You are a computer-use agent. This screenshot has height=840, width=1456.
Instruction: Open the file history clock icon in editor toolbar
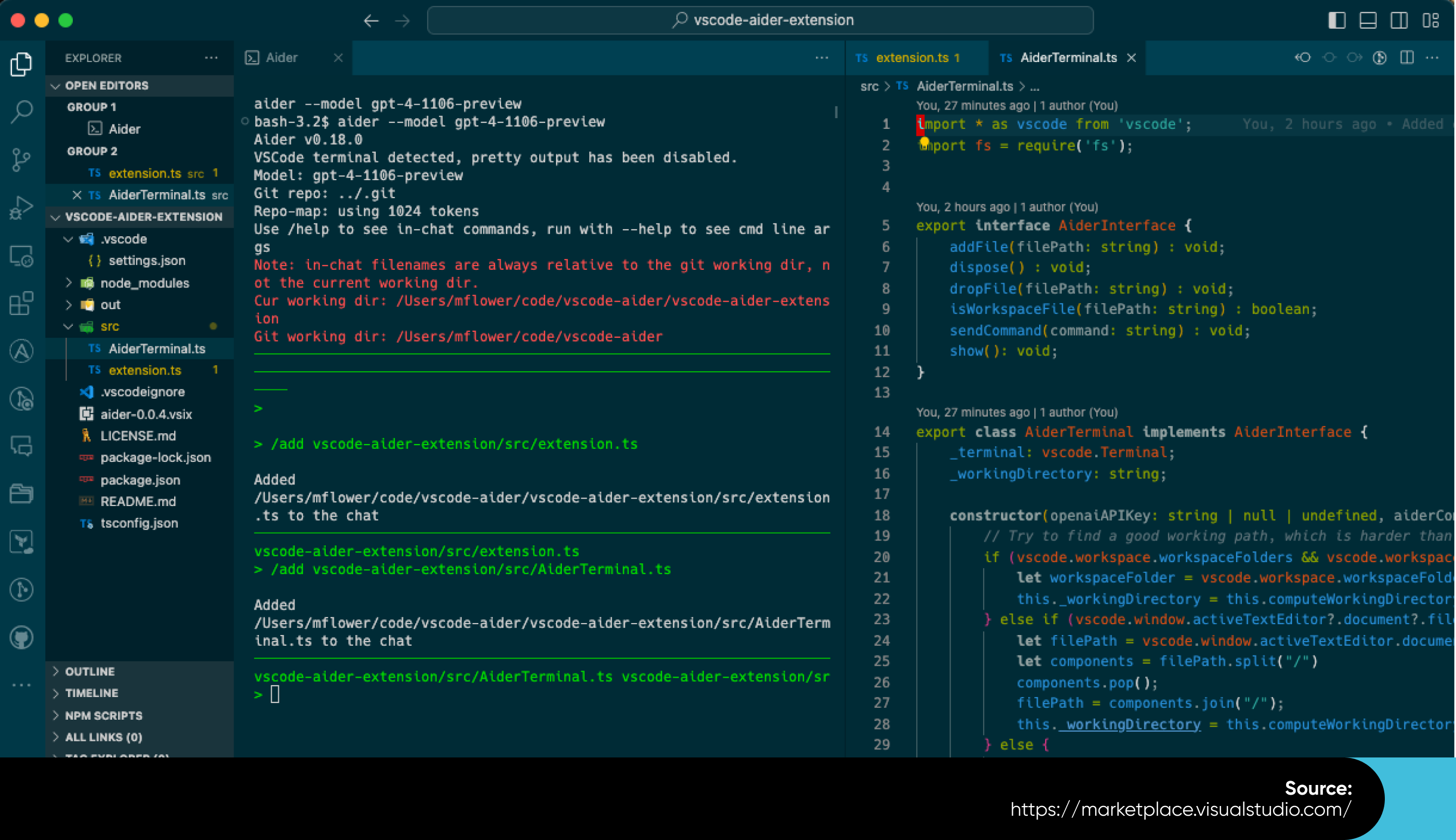click(x=1380, y=58)
